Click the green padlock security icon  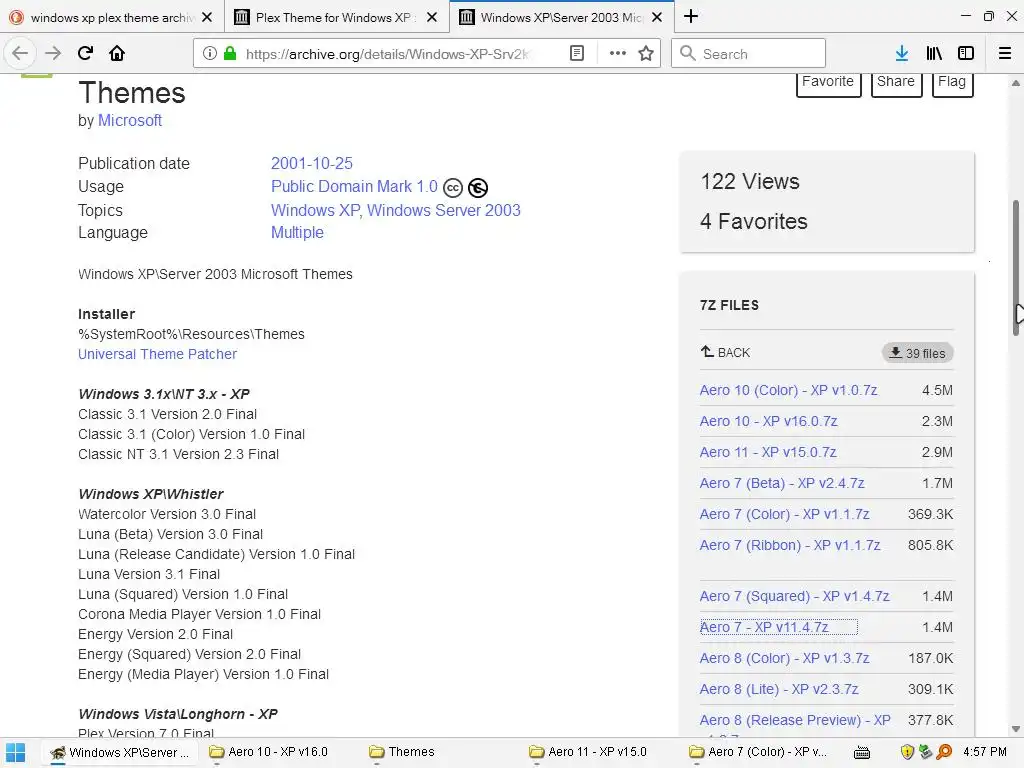click(230, 54)
